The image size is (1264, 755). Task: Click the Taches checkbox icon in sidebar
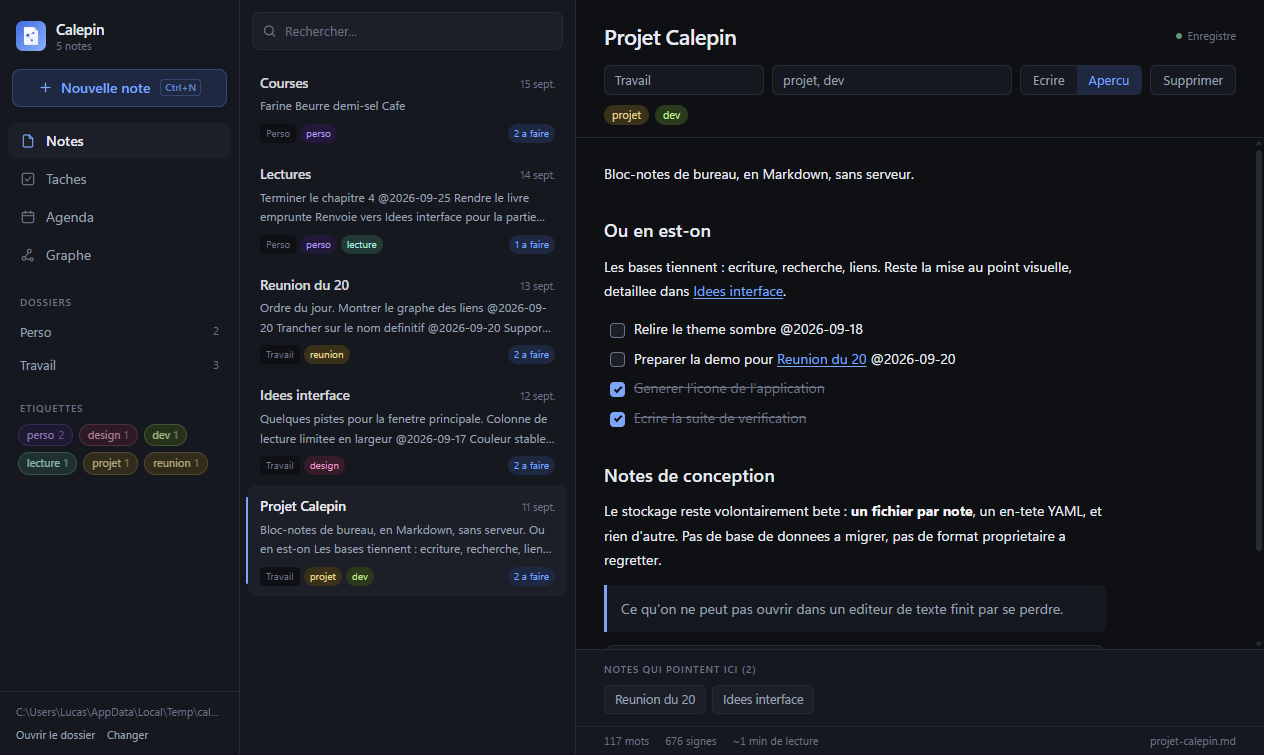pos(28,179)
